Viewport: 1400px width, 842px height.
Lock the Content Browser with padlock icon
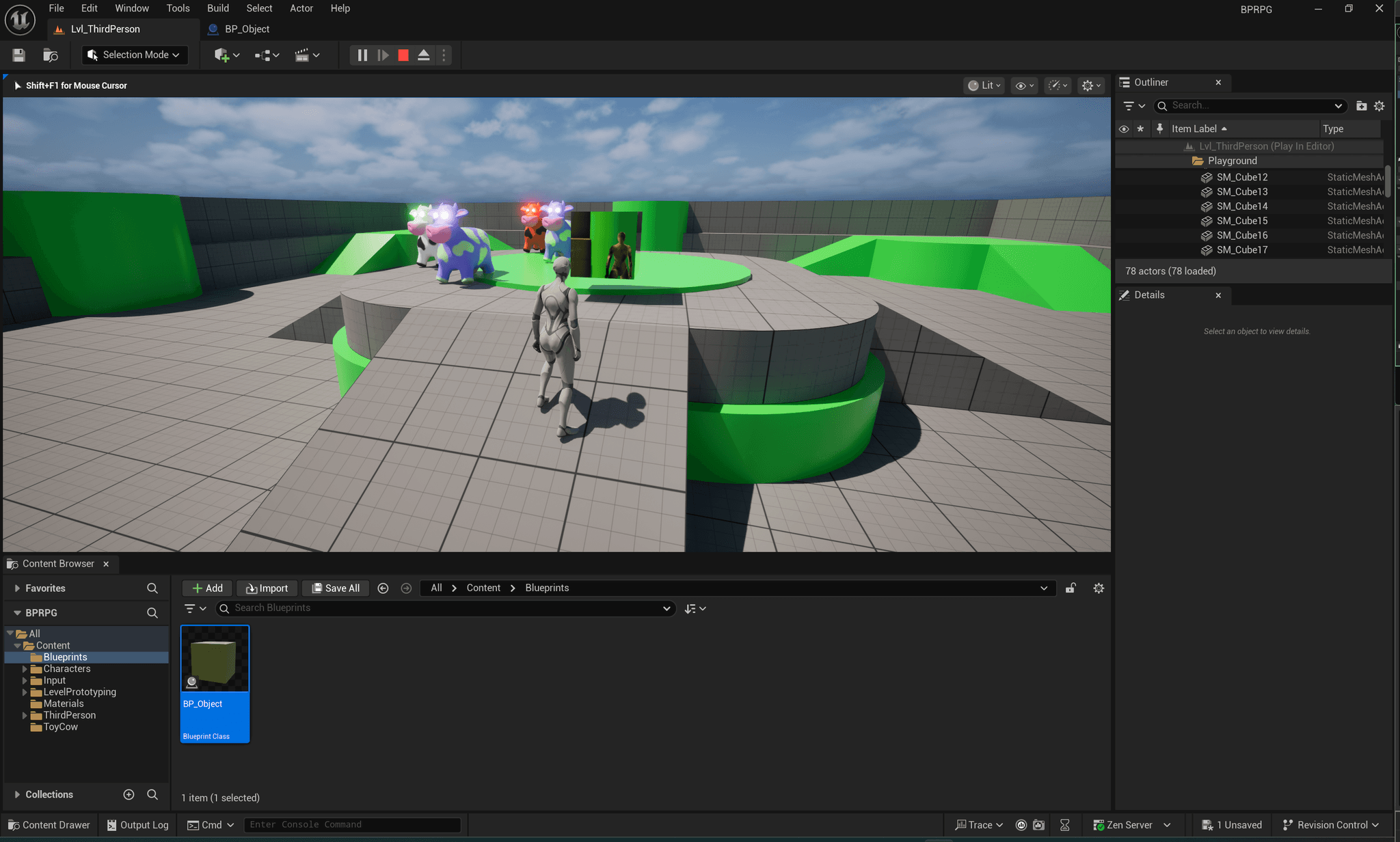pos(1071,588)
